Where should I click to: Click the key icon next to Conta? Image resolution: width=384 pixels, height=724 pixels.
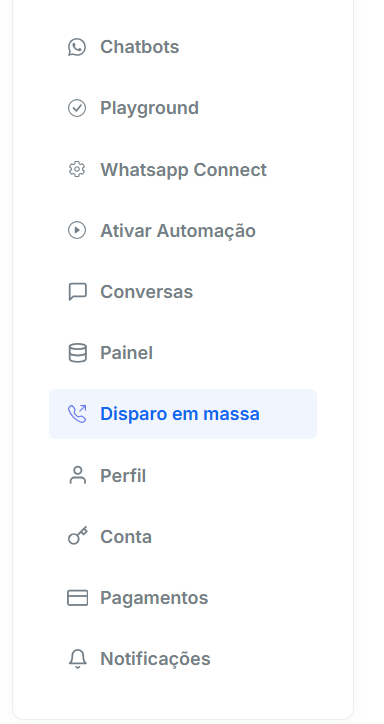(78, 536)
